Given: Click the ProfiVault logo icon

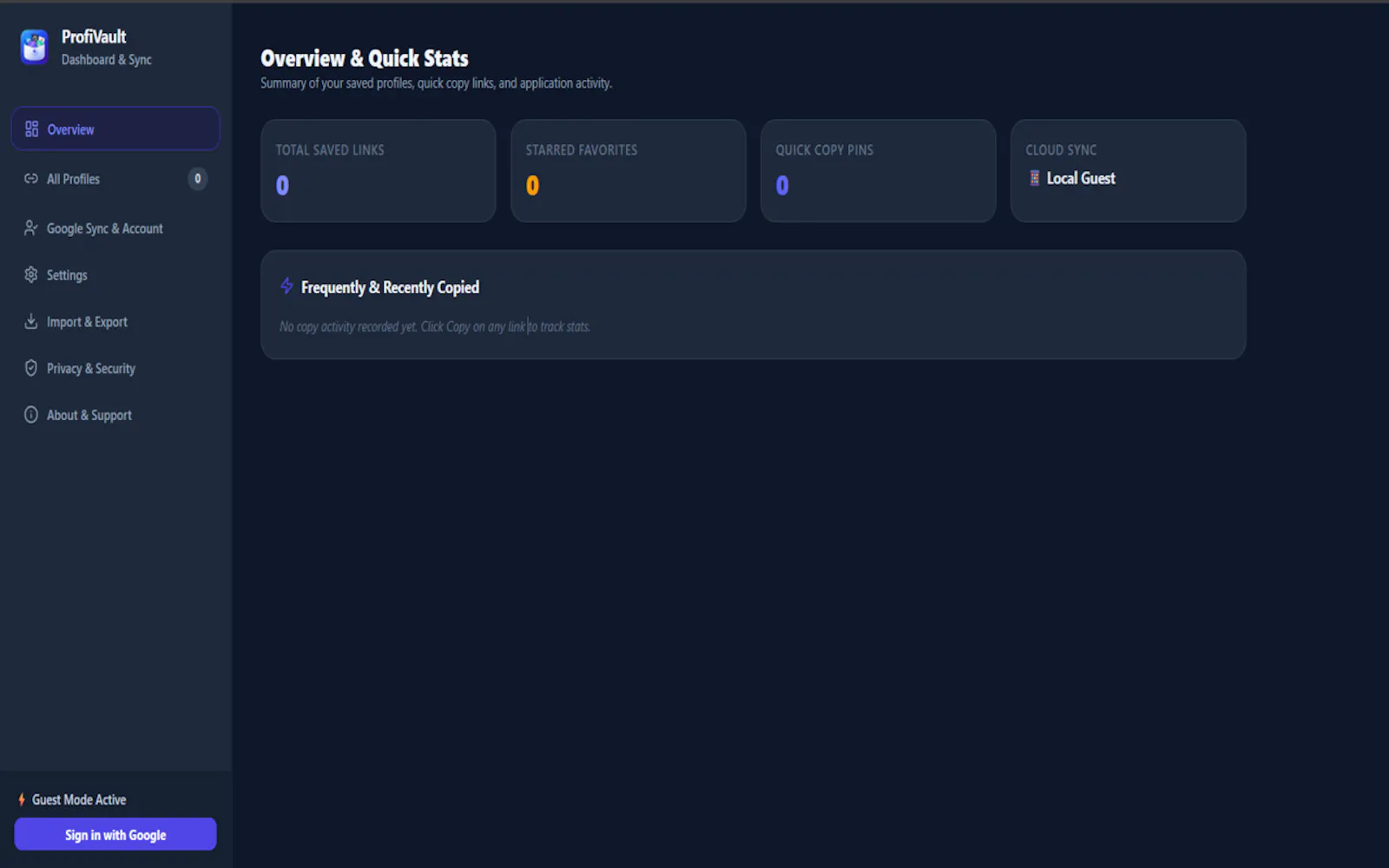Looking at the screenshot, I should point(34,47).
